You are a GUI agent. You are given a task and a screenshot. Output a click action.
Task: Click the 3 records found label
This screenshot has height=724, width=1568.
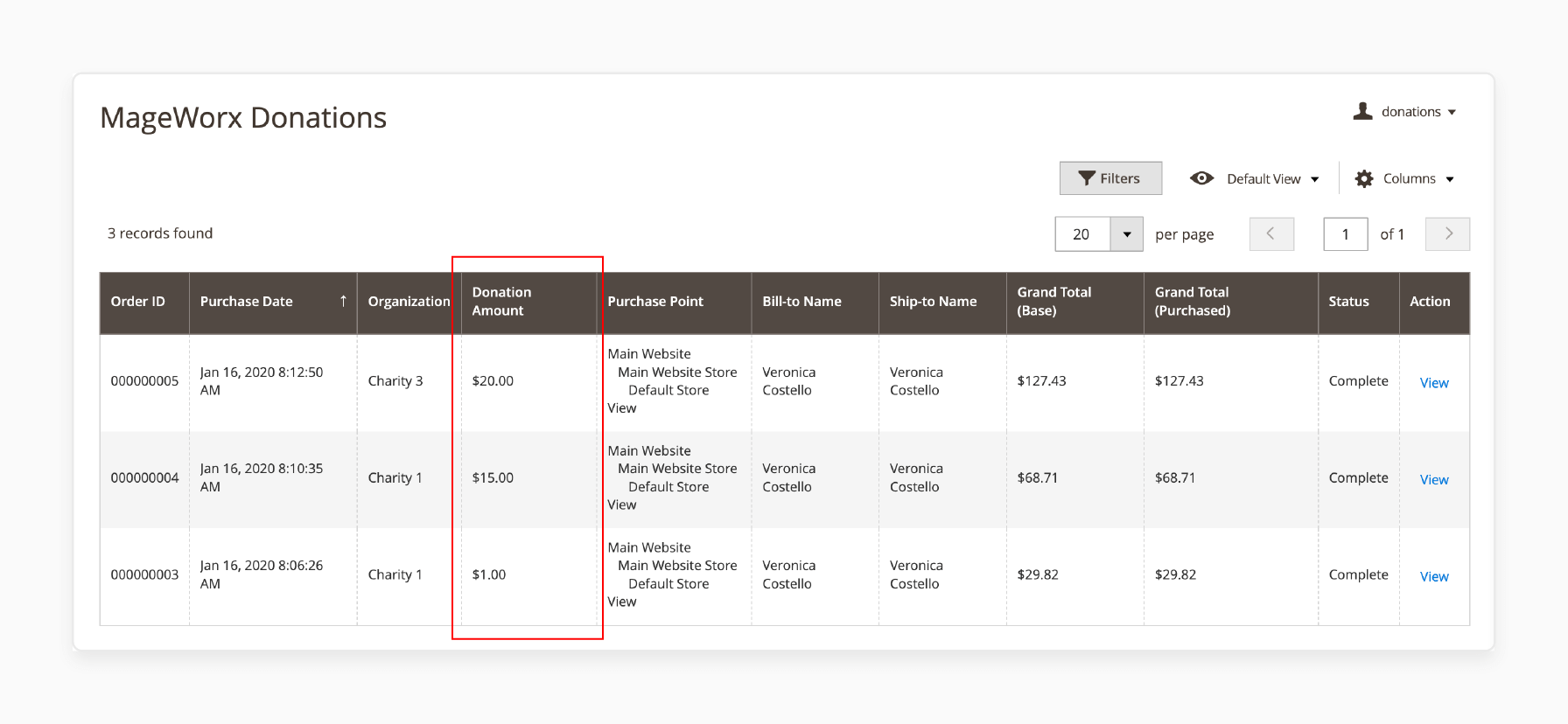160,233
